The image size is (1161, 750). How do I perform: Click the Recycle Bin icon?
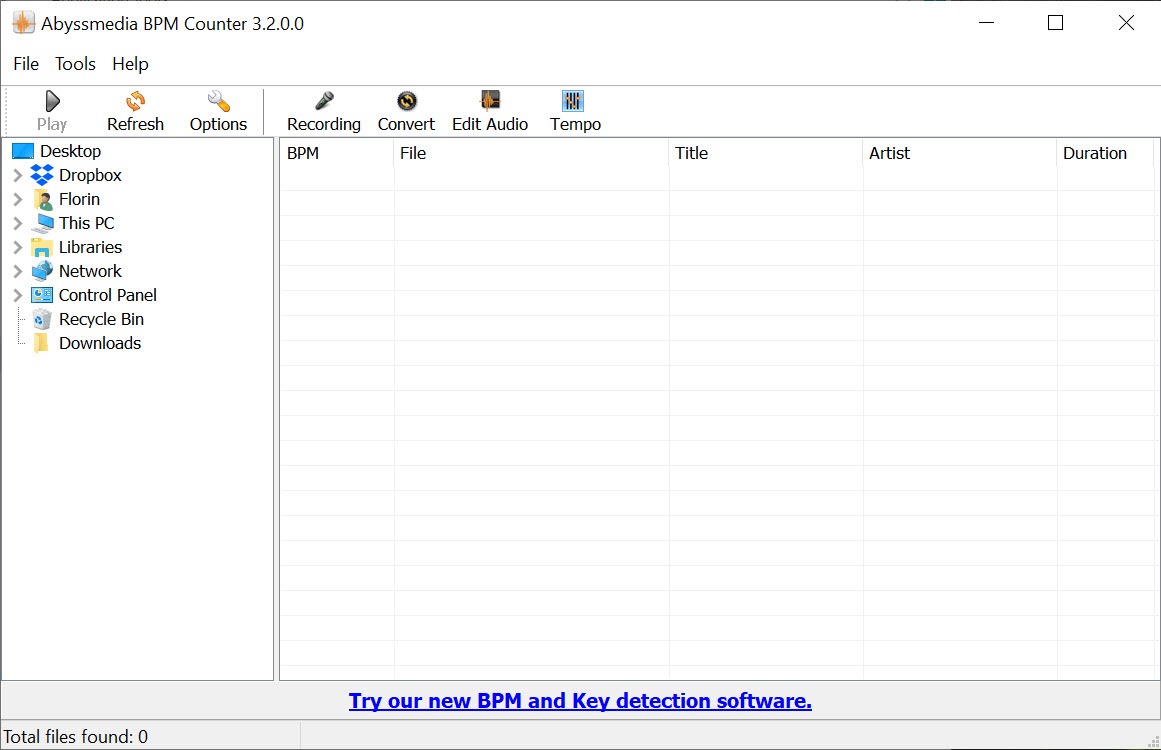42,319
